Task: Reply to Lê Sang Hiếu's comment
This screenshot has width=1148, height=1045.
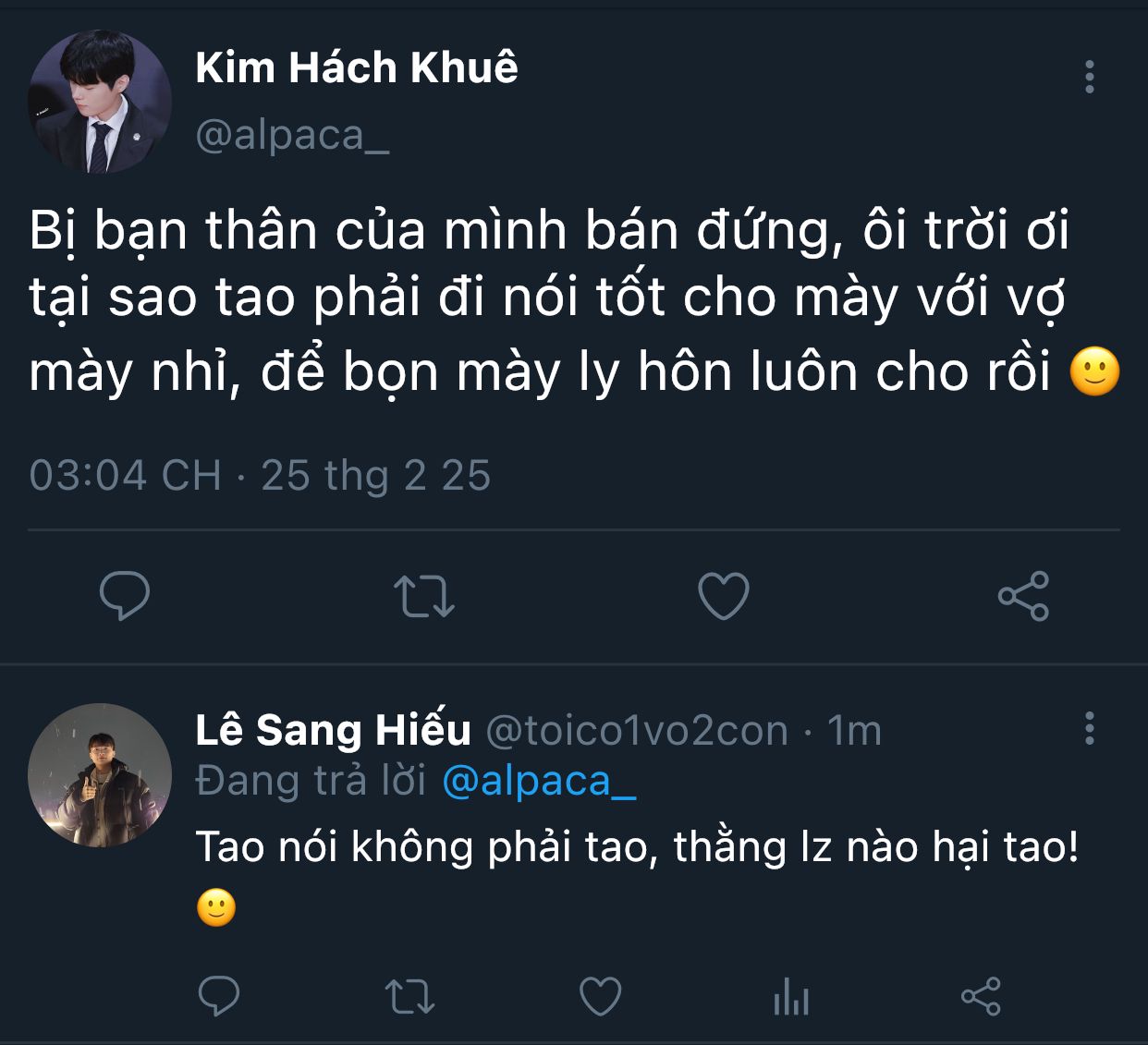Action: coord(219,996)
